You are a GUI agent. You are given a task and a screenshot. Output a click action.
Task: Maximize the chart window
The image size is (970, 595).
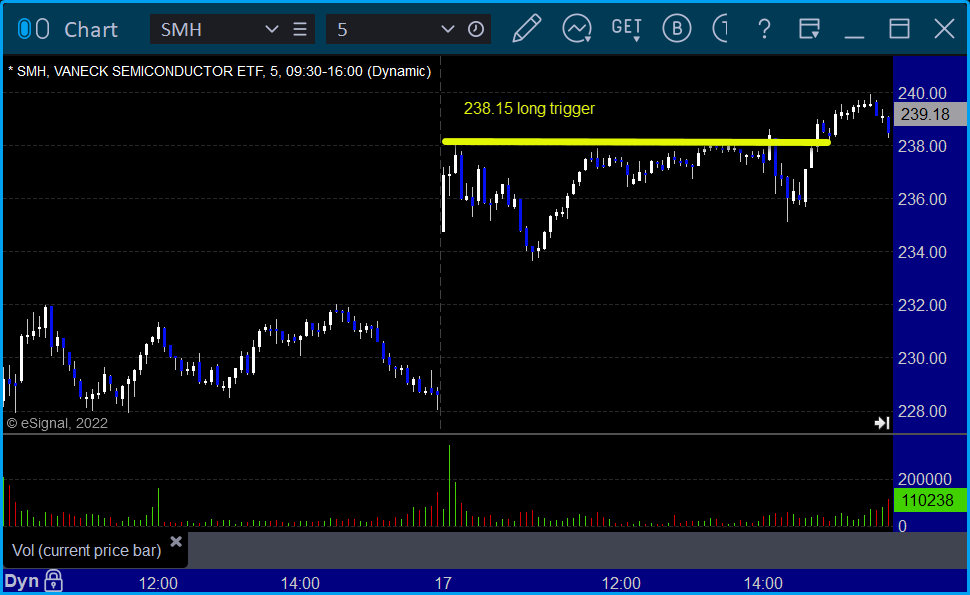899,29
